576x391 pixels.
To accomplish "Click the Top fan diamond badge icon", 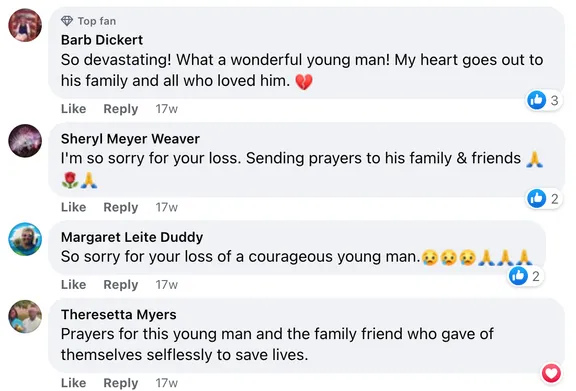I will tap(67, 21).
